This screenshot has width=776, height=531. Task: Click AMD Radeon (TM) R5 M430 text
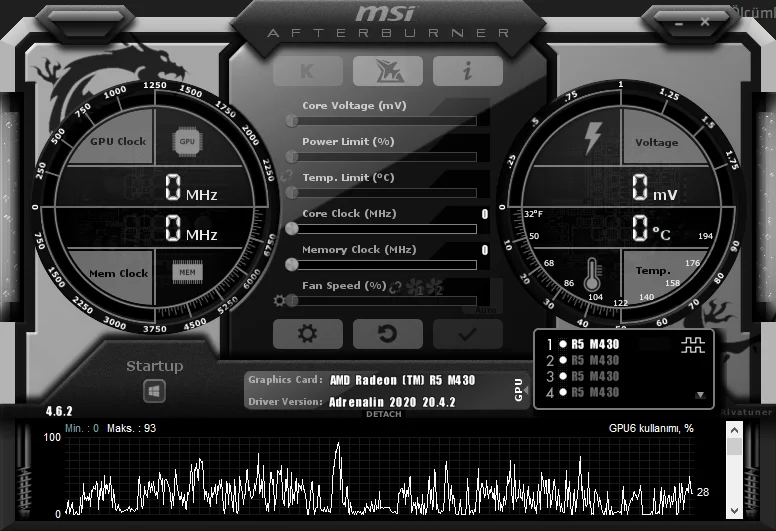(402, 380)
